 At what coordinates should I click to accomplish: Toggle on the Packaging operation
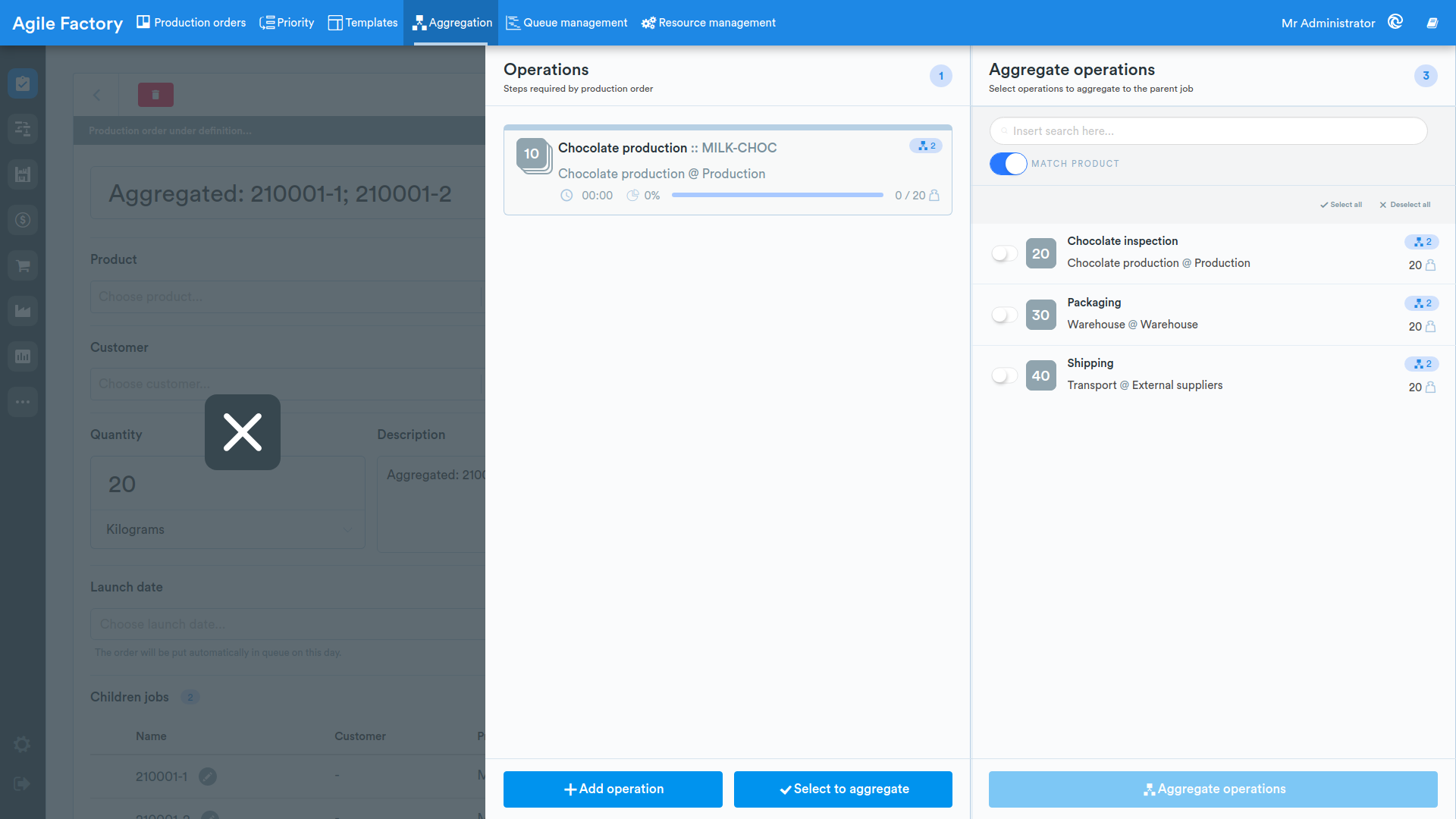pos(1004,315)
